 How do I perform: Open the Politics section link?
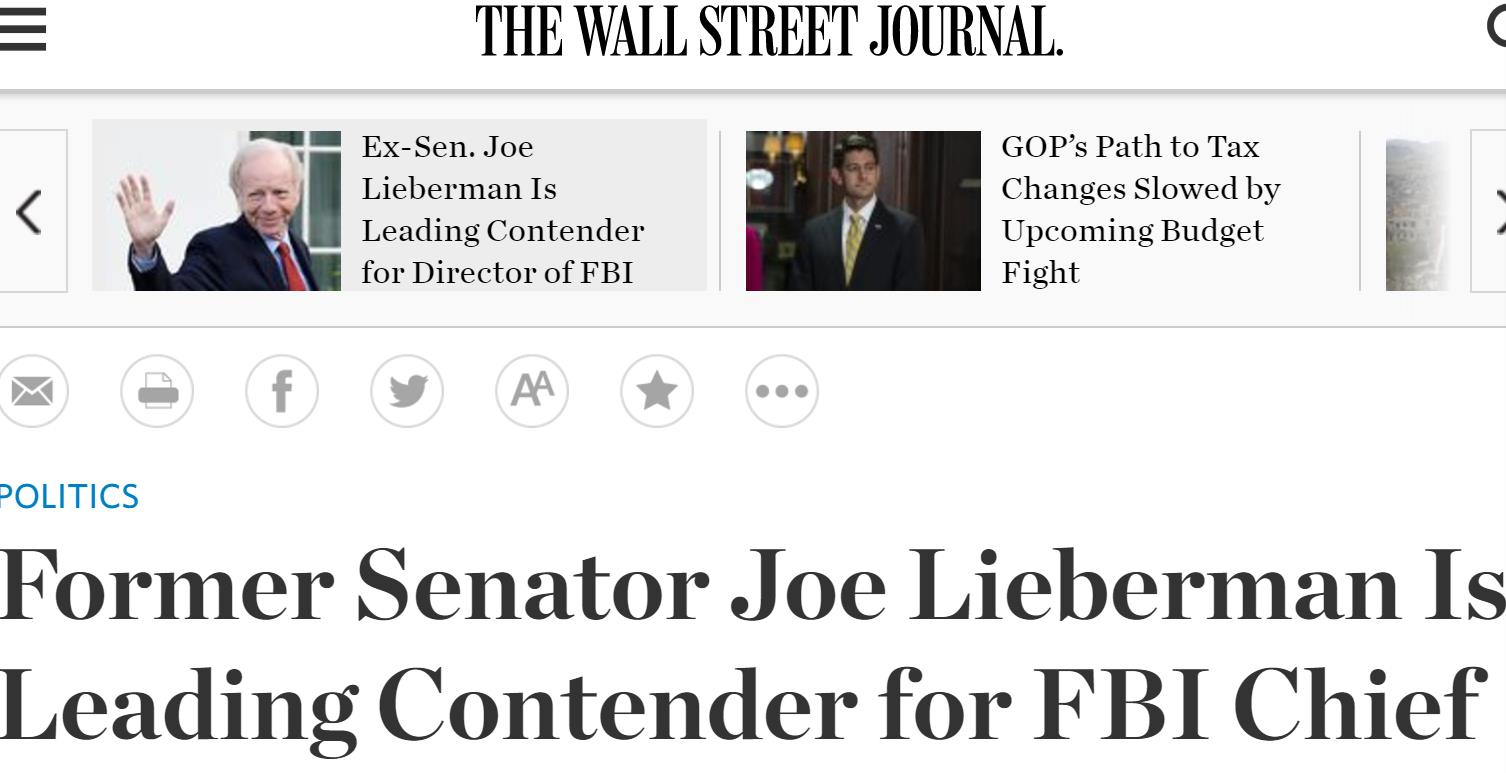(x=68, y=497)
